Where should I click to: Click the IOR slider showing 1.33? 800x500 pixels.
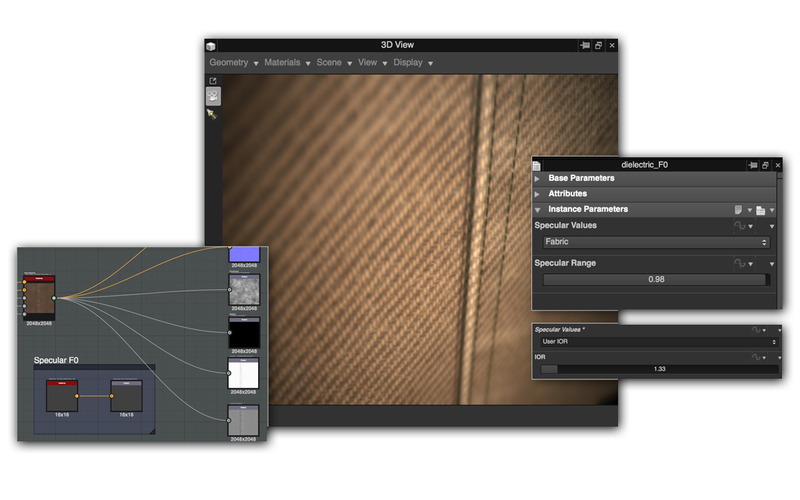pyautogui.click(x=659, y=370)
